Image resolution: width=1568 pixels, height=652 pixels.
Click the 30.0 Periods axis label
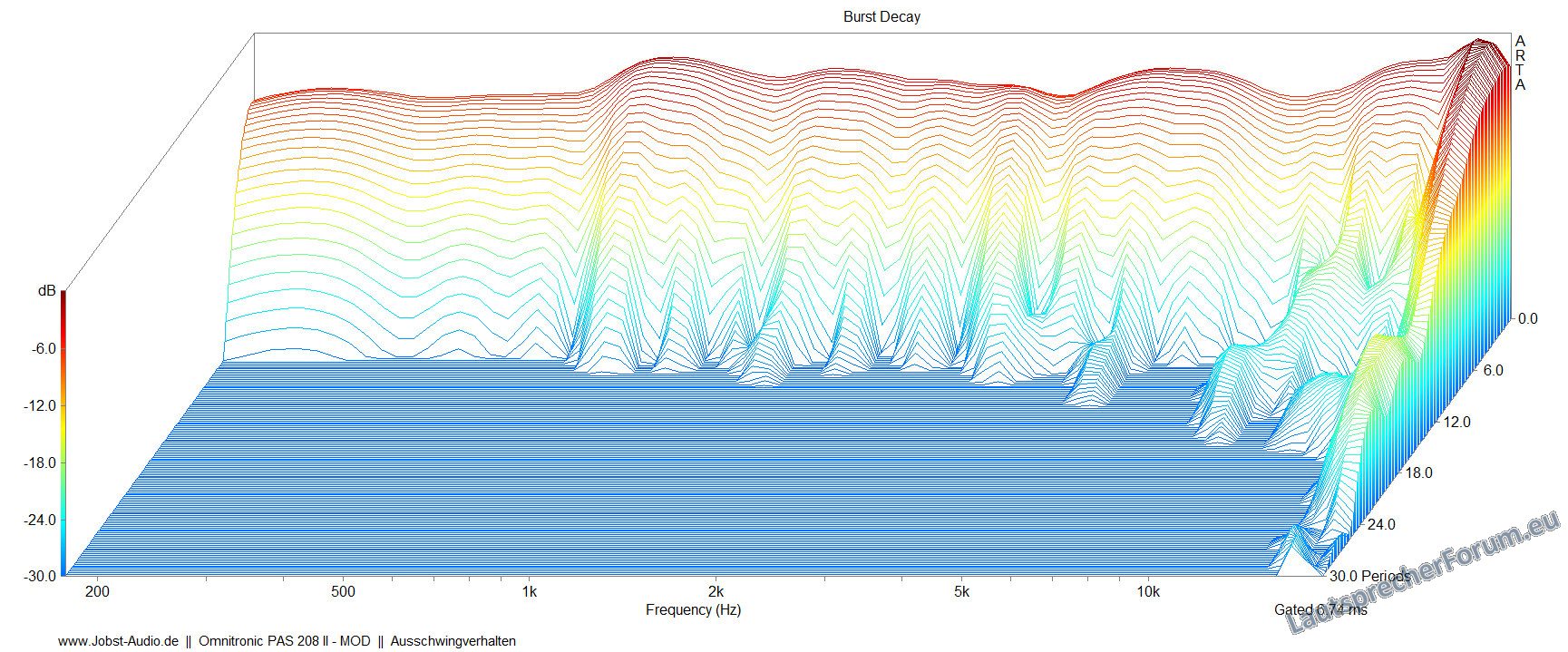[x=1369, y=577]
